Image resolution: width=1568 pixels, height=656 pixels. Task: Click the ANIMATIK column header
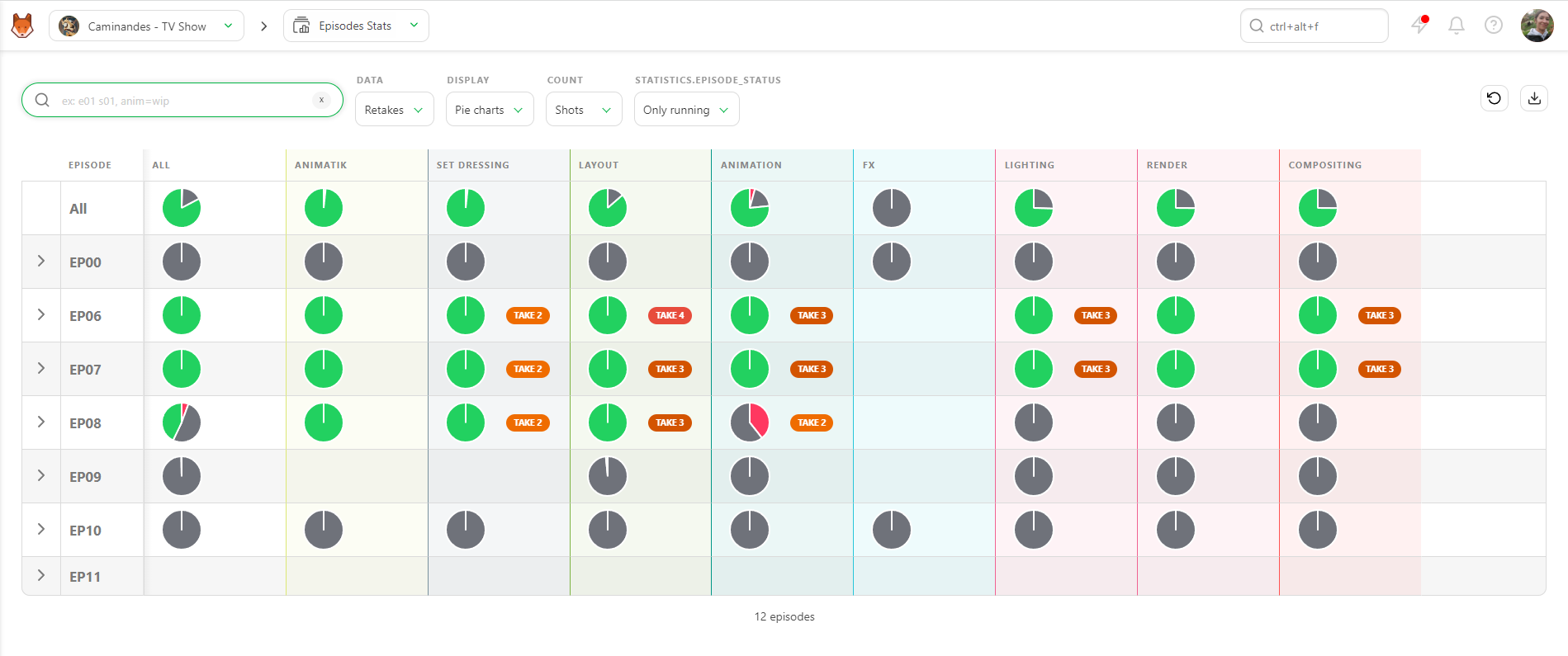click(x=321, y=165)
